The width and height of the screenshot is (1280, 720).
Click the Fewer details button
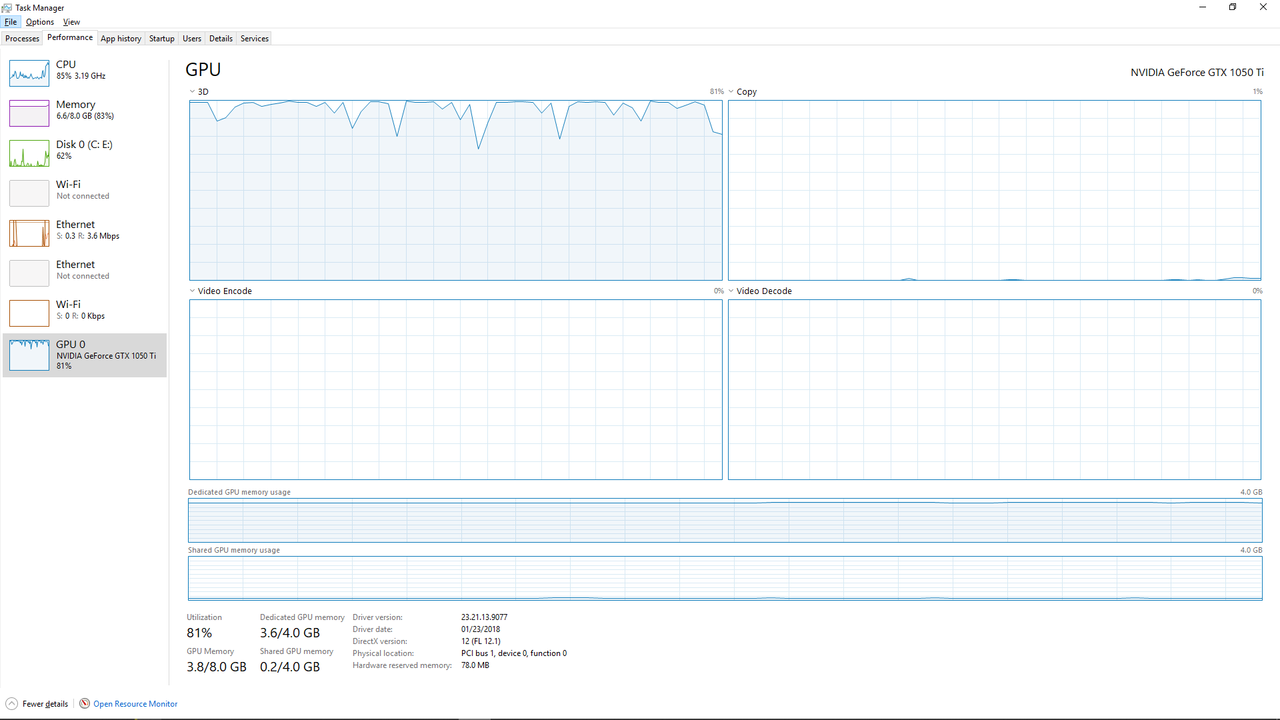[x=37, y=704]
